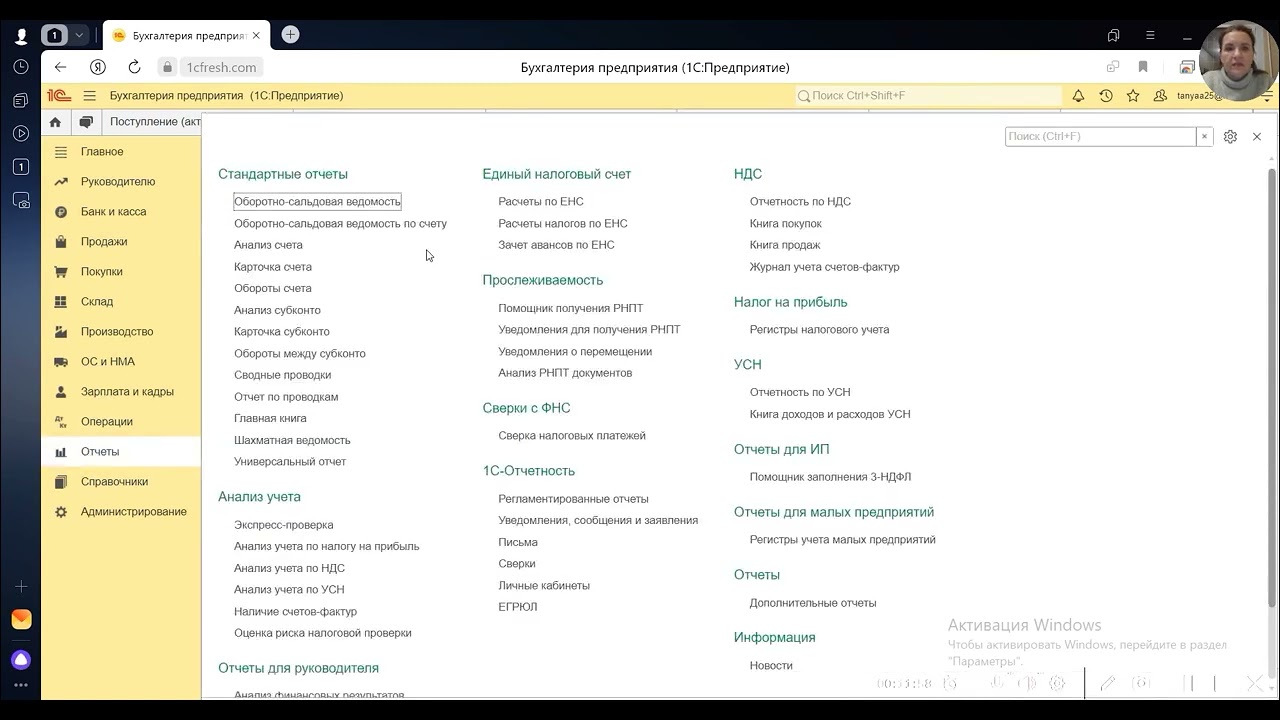1280x720 pixels.
Task: Open browser profile icon
Action: 21,36
